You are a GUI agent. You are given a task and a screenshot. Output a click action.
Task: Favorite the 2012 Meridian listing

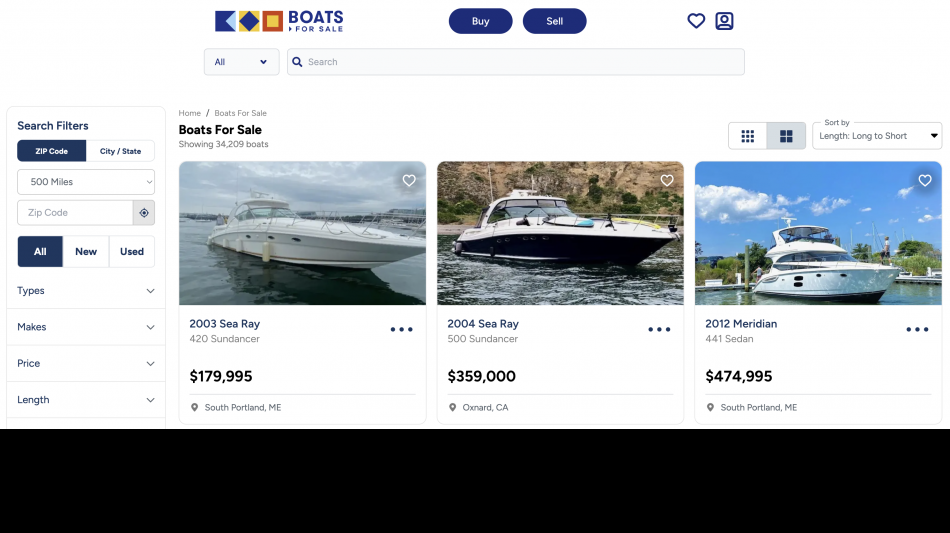tap(925, 181)
